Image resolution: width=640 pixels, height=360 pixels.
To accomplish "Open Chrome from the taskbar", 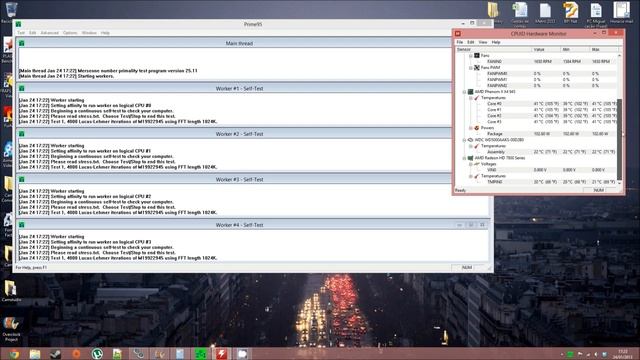I will (x=13, y=354).
